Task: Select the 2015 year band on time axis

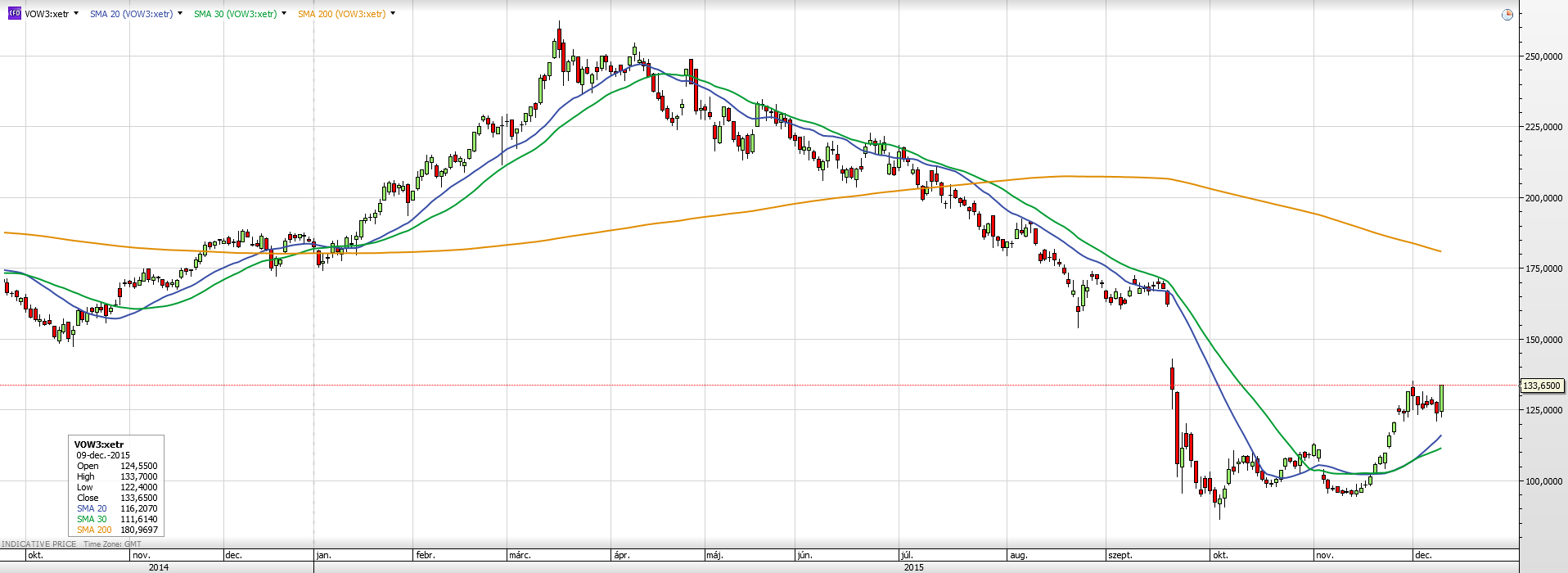Action: pos(914,567)
